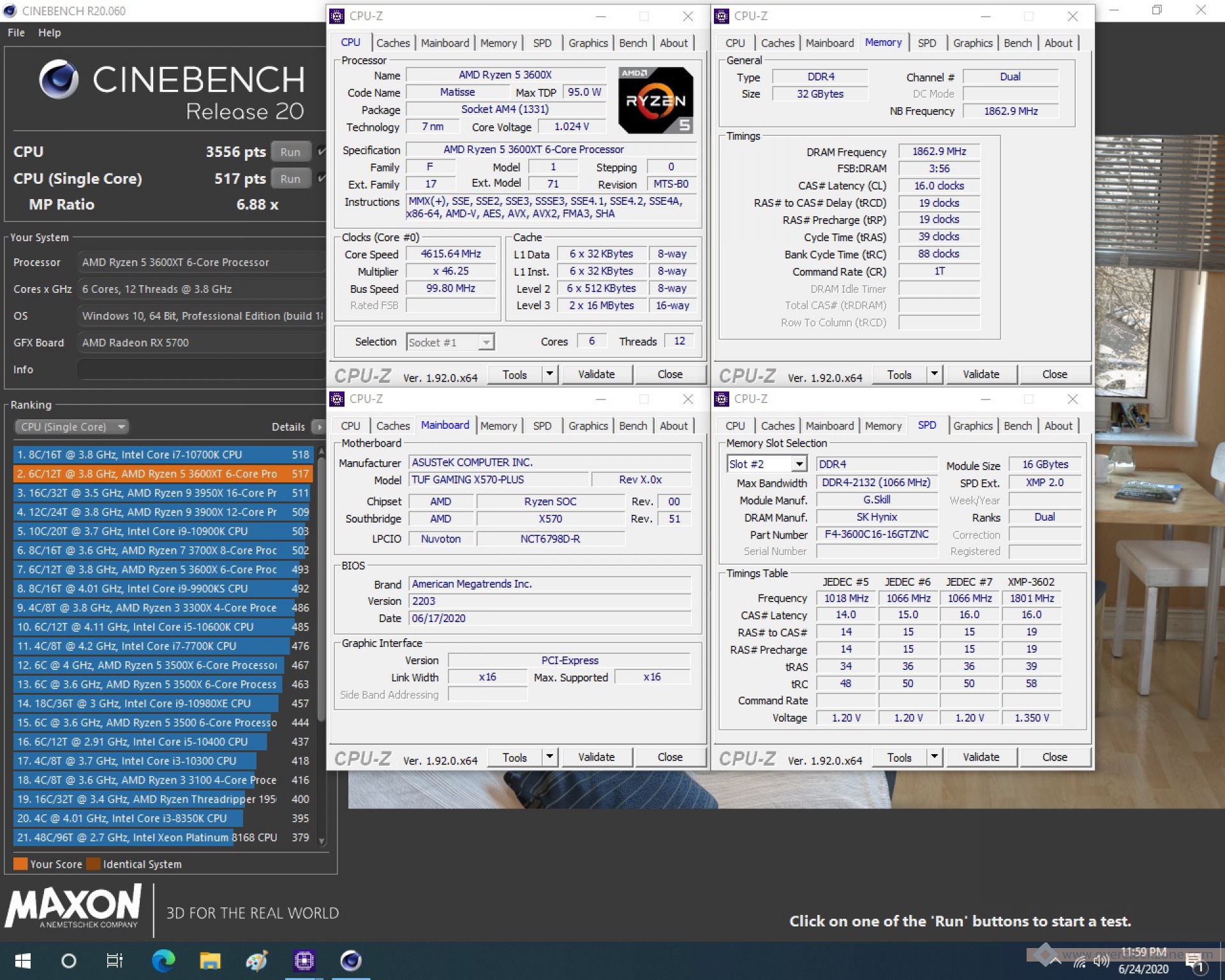Click the network tray icon
Image resolution: width=1225 pixels, height=980 pixels.
pos(1079,961)
